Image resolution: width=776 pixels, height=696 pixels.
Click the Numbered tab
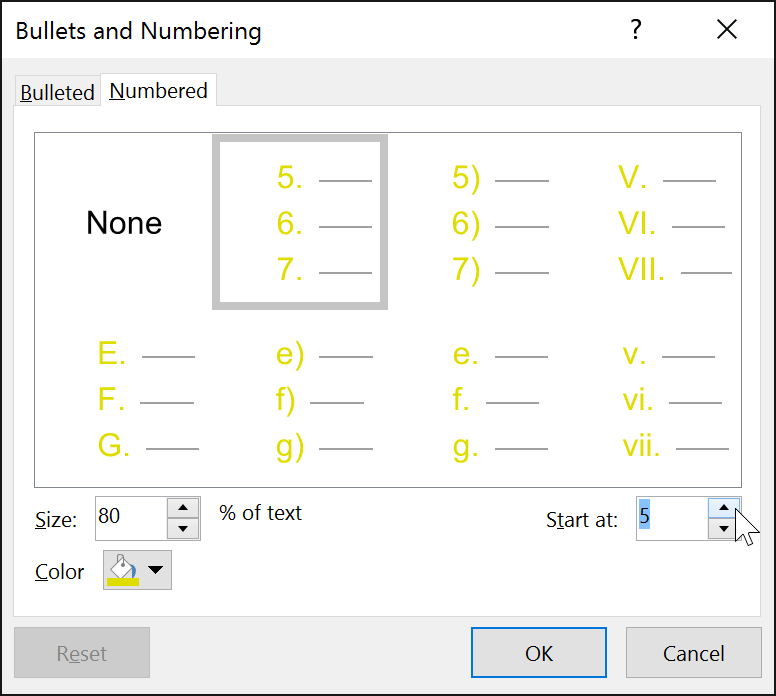point(159,91)
